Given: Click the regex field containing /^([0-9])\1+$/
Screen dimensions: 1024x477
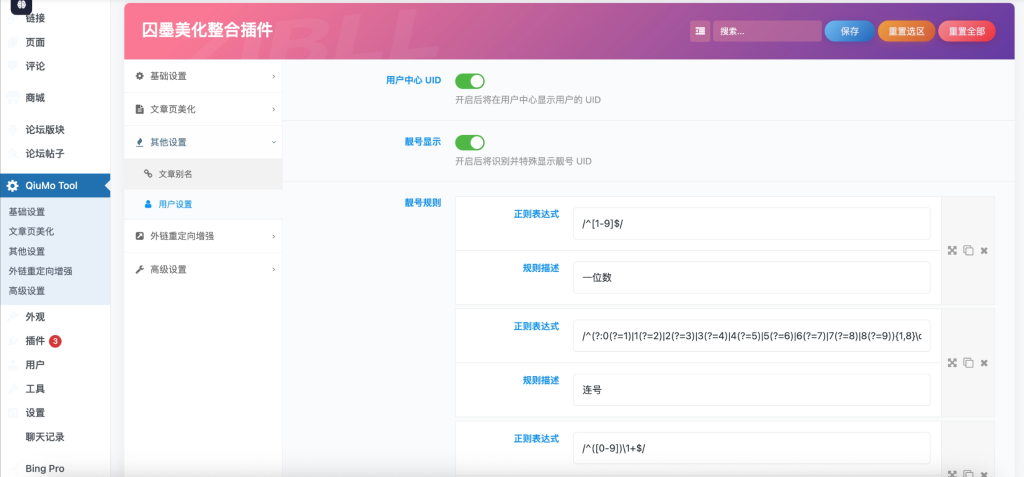Looking at the screenshot, I should [x=752, y=448].
